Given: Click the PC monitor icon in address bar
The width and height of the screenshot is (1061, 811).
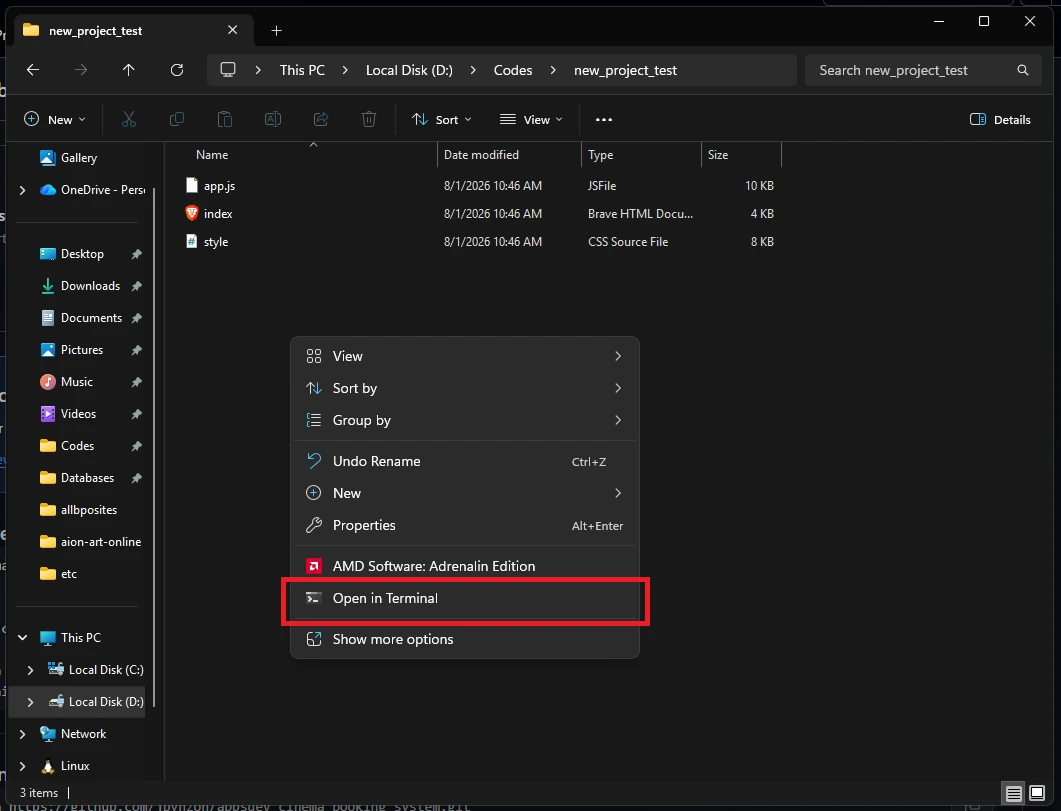Looking at the screenshot, I should tap(228, 70).
